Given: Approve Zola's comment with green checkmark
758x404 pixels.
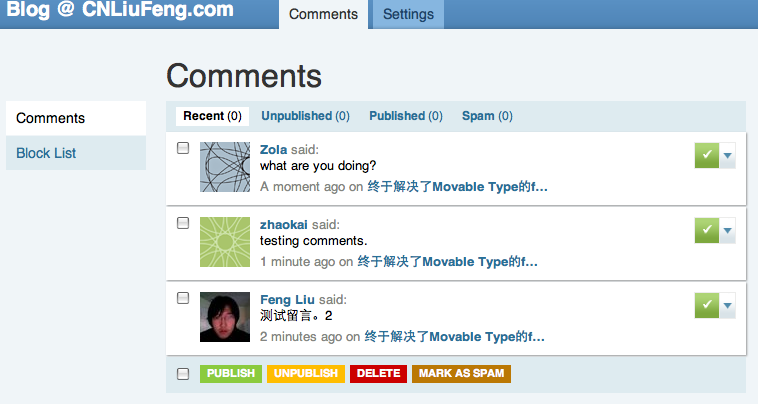Looking at the screenshot, I should (707, 155).
